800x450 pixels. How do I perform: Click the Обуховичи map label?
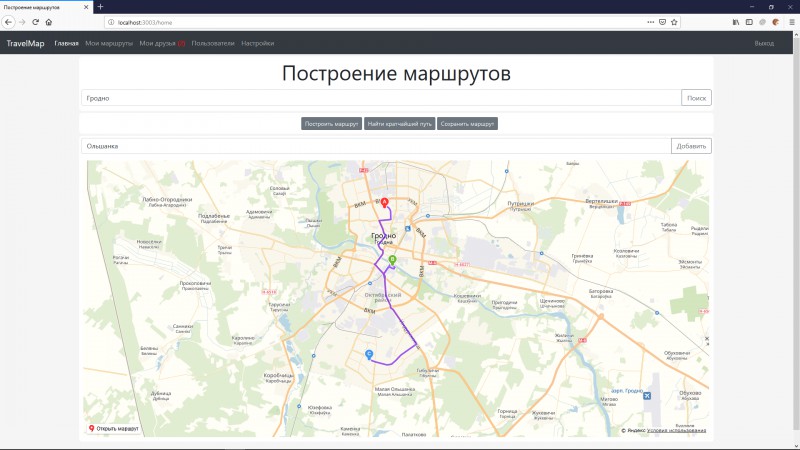tap(677, 353)
